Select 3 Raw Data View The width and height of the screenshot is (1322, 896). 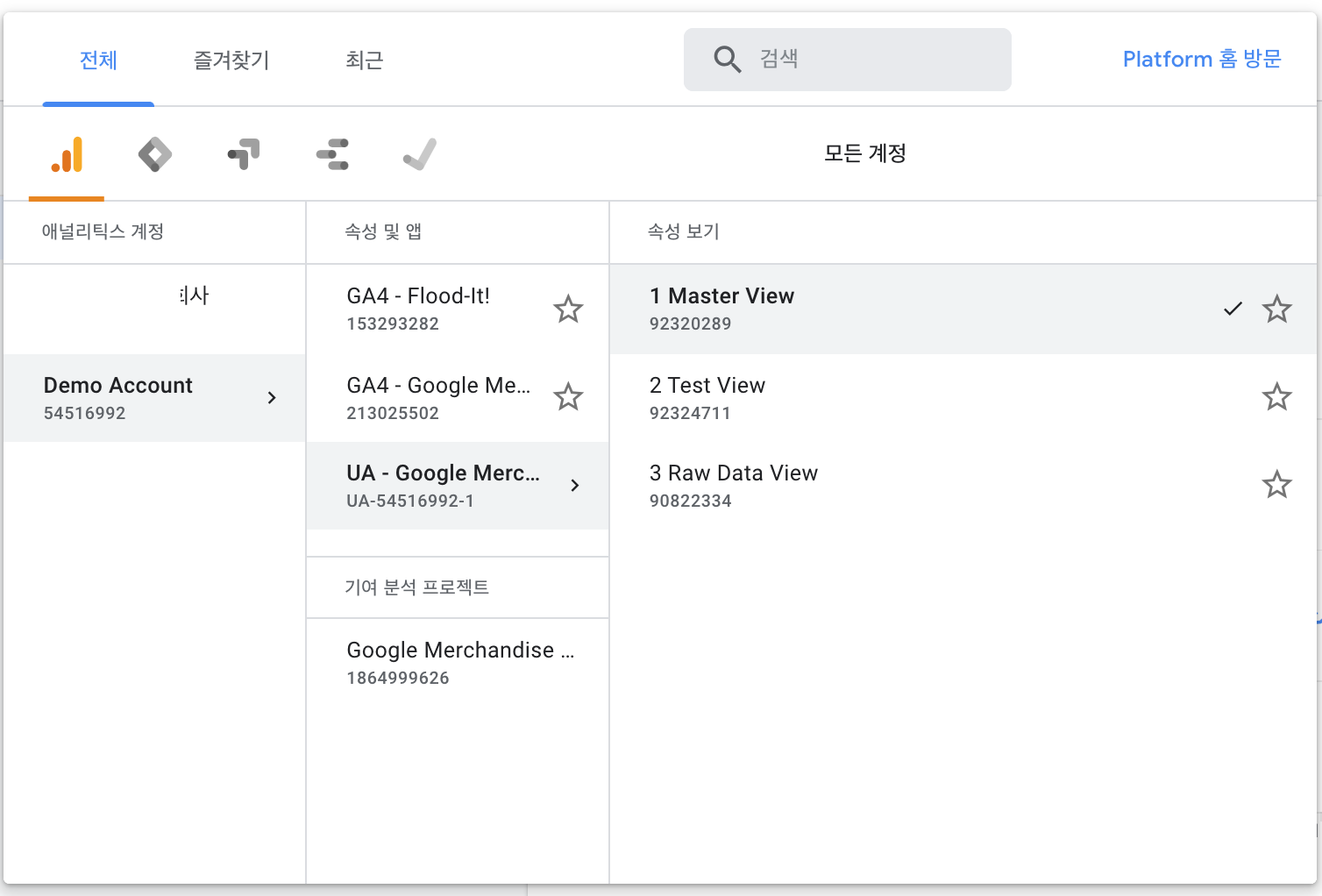pos(963,486)
